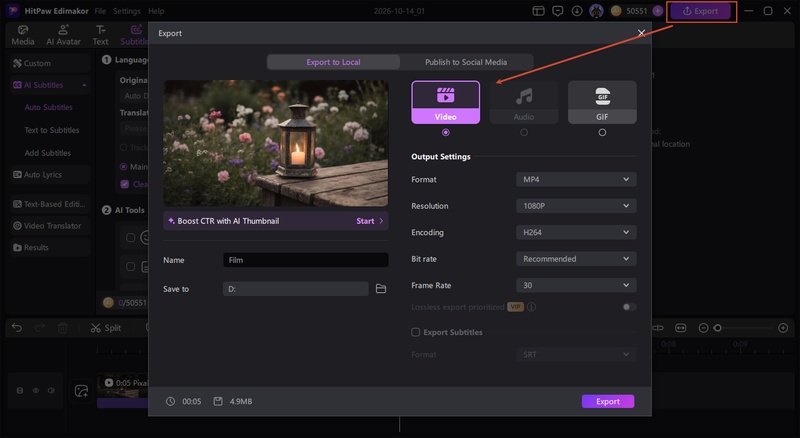This screenshot has height=438, width=800.
Task: Open the Resolution 1080P dropdown
Action: 576,206
